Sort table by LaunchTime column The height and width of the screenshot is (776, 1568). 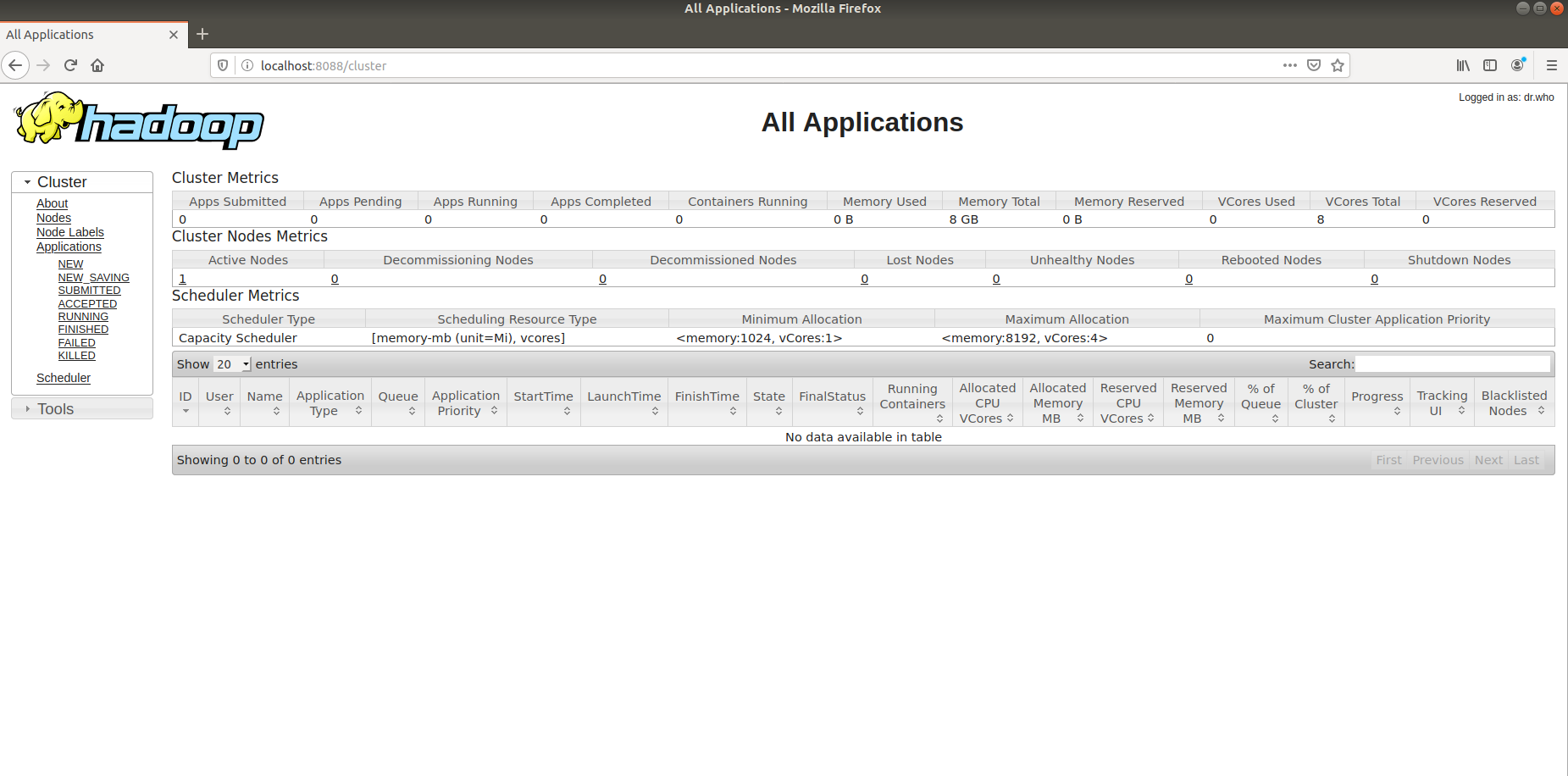[624, 402]
